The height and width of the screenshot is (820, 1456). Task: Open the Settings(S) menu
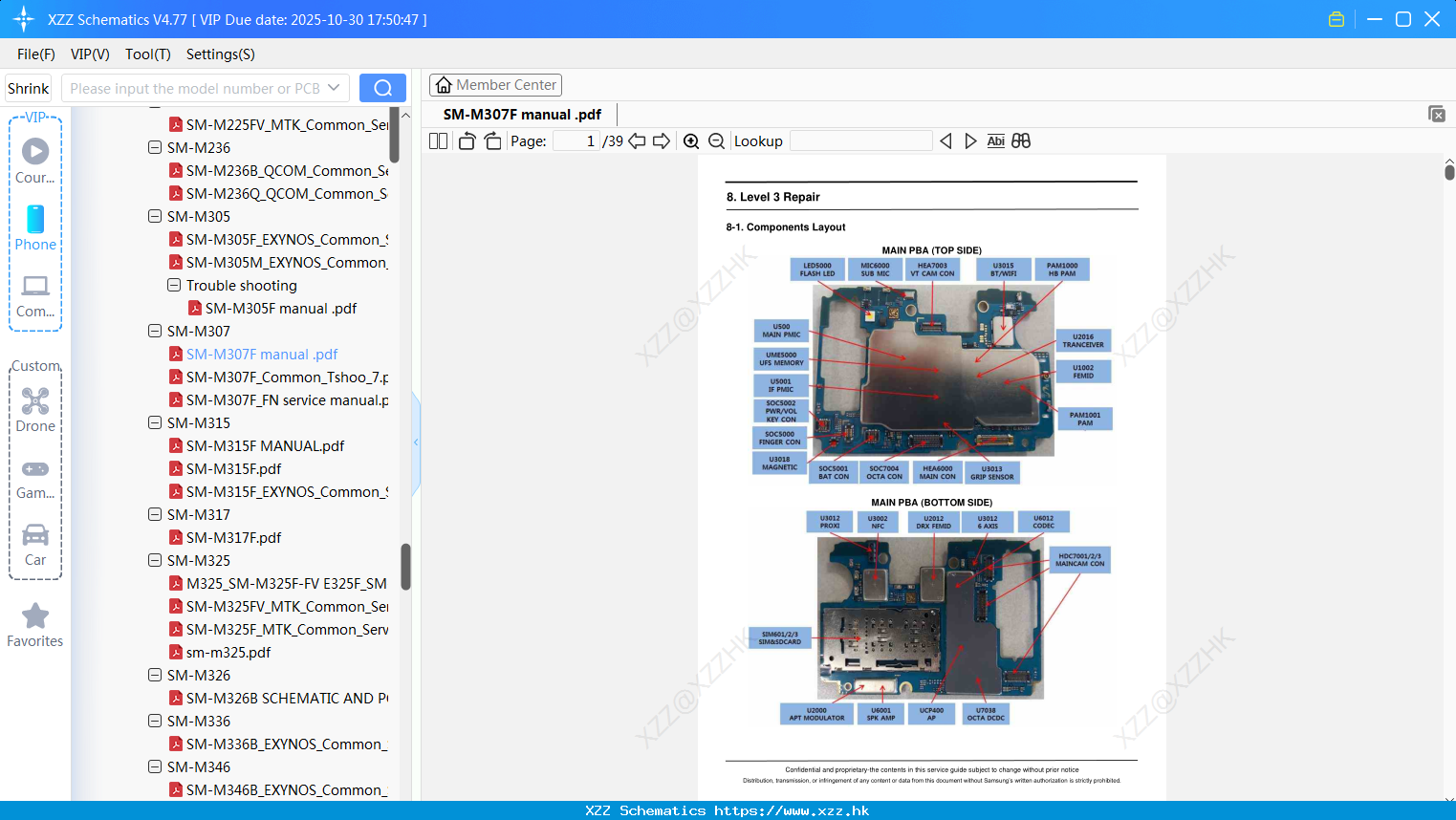[221, 54]
